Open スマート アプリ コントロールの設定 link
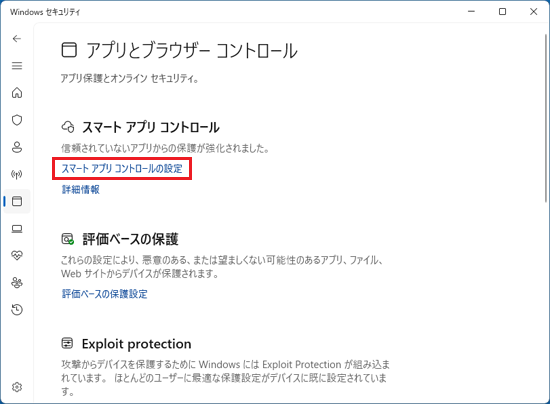 [122, 169]
